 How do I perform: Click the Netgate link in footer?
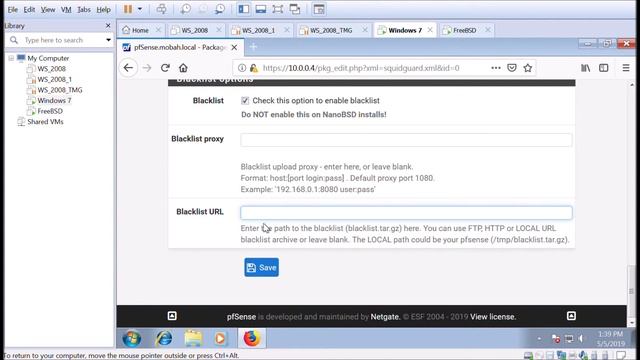click(x=384, y=317)
